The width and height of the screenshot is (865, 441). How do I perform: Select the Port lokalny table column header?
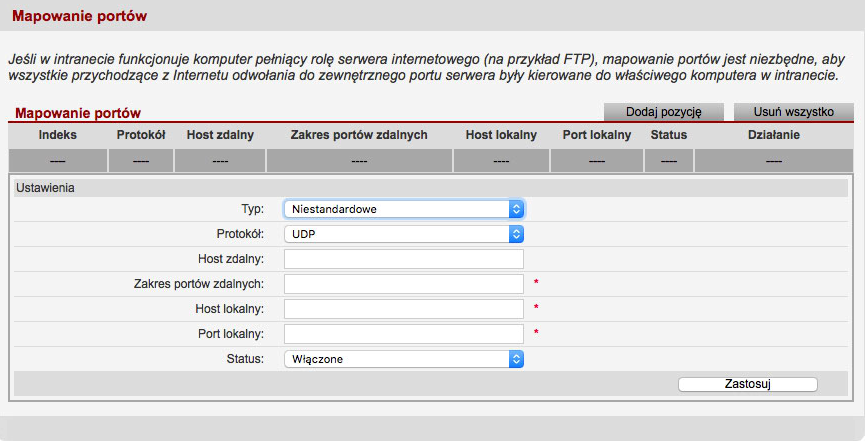click(x=597, y=135)
